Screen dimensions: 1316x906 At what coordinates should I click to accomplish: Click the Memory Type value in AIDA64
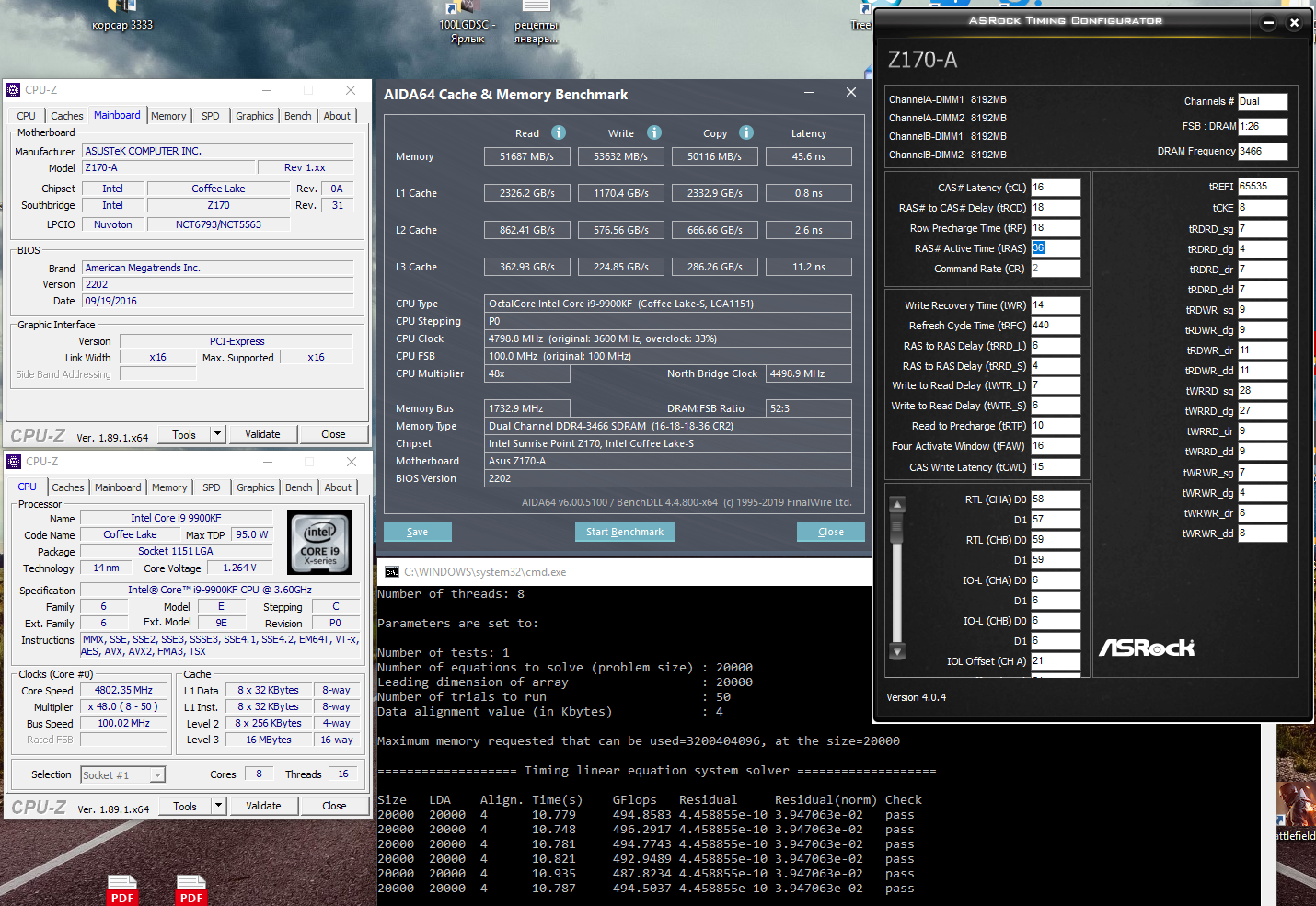(668, 426)
